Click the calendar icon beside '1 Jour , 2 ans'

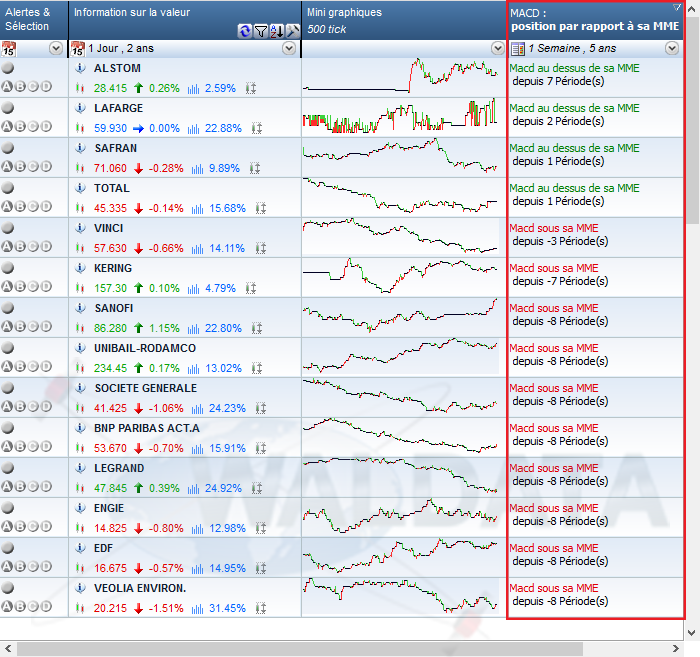pos(78,49)
